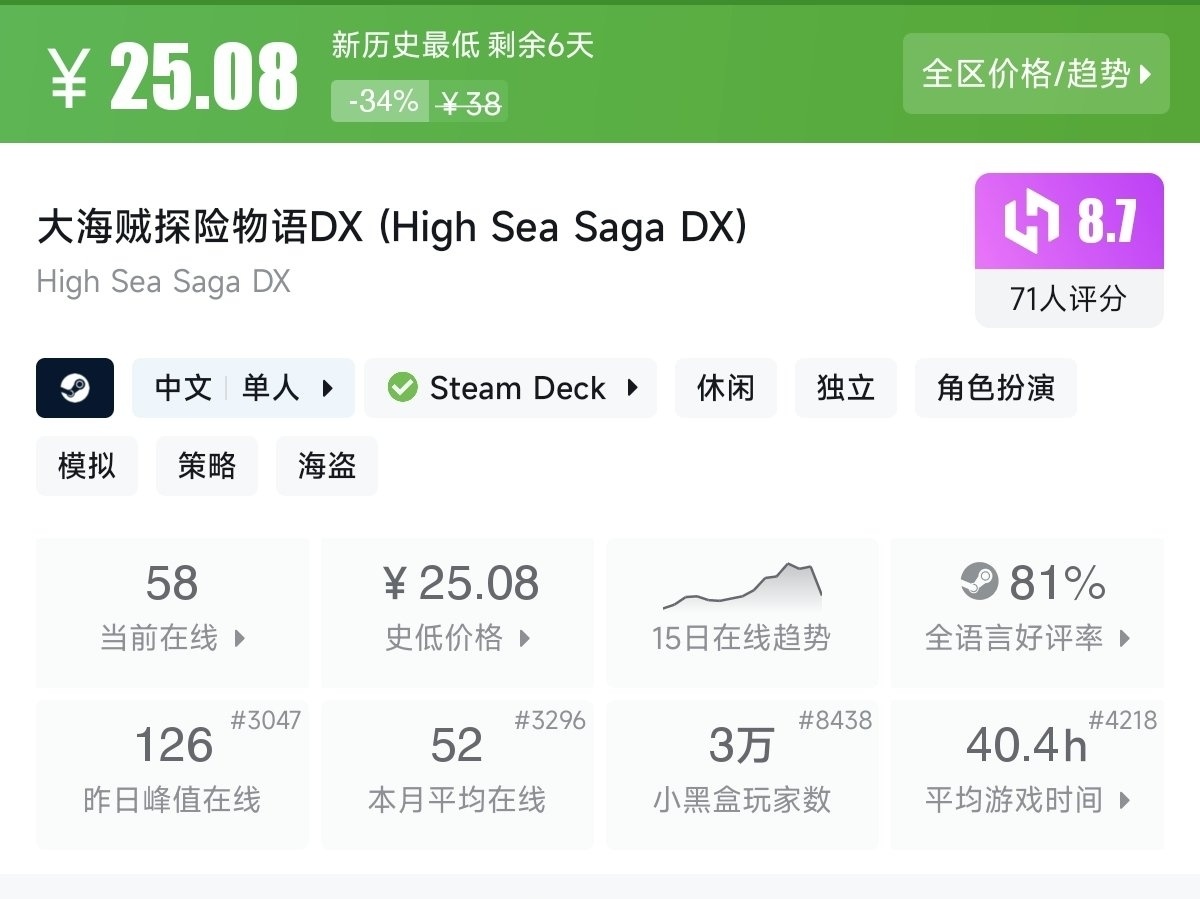Image resolution: width=1200 pixels, height=899 pixels.
Task: Click the Steam icon beside 81% rating
Action: pyautogui.click(x=979, y=582)
